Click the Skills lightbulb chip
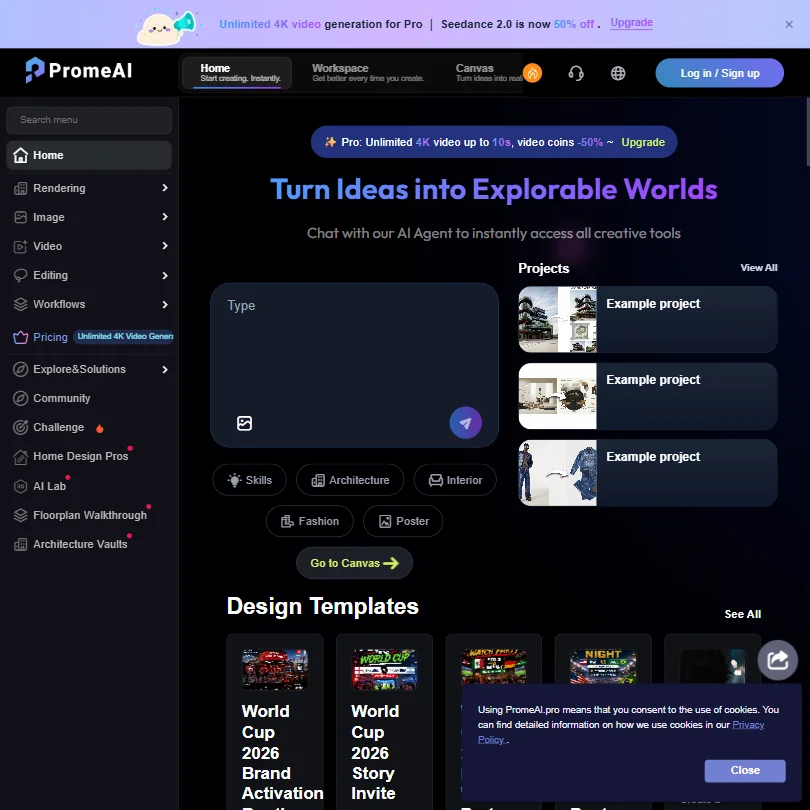This screenshot has width=810, height=810. coord(250,480)
